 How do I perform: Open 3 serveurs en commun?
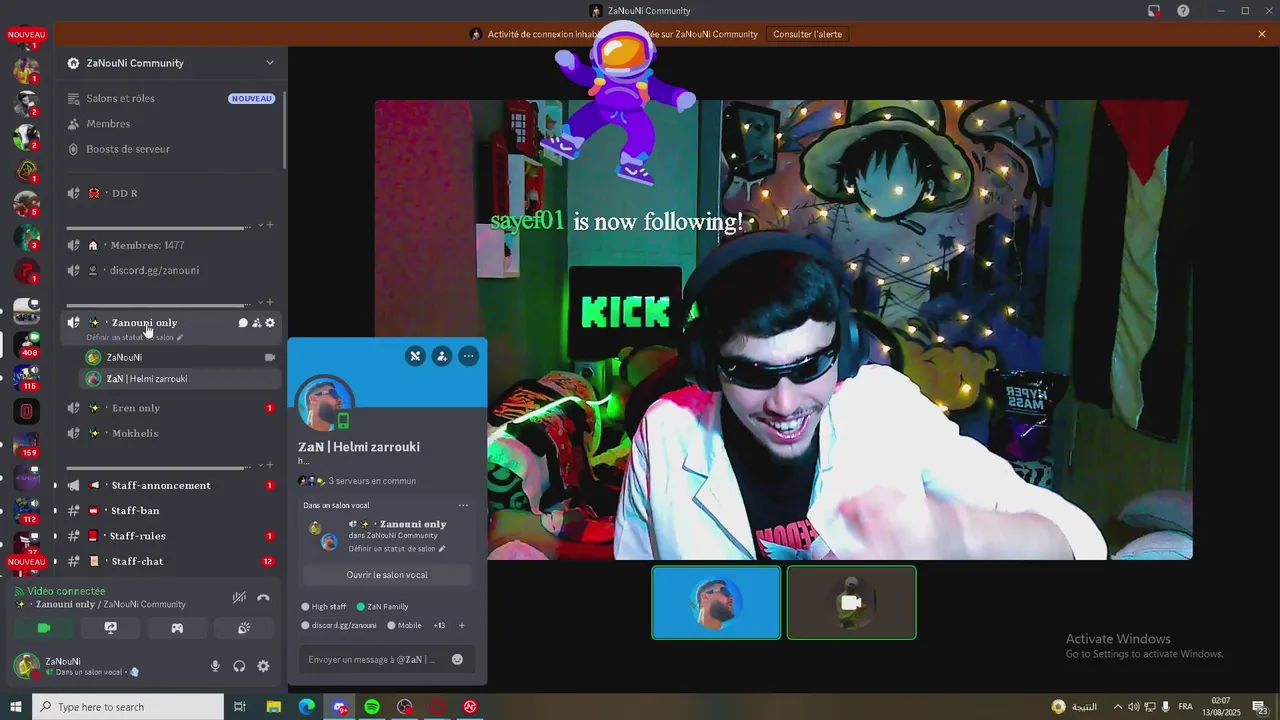coord(357,481)
